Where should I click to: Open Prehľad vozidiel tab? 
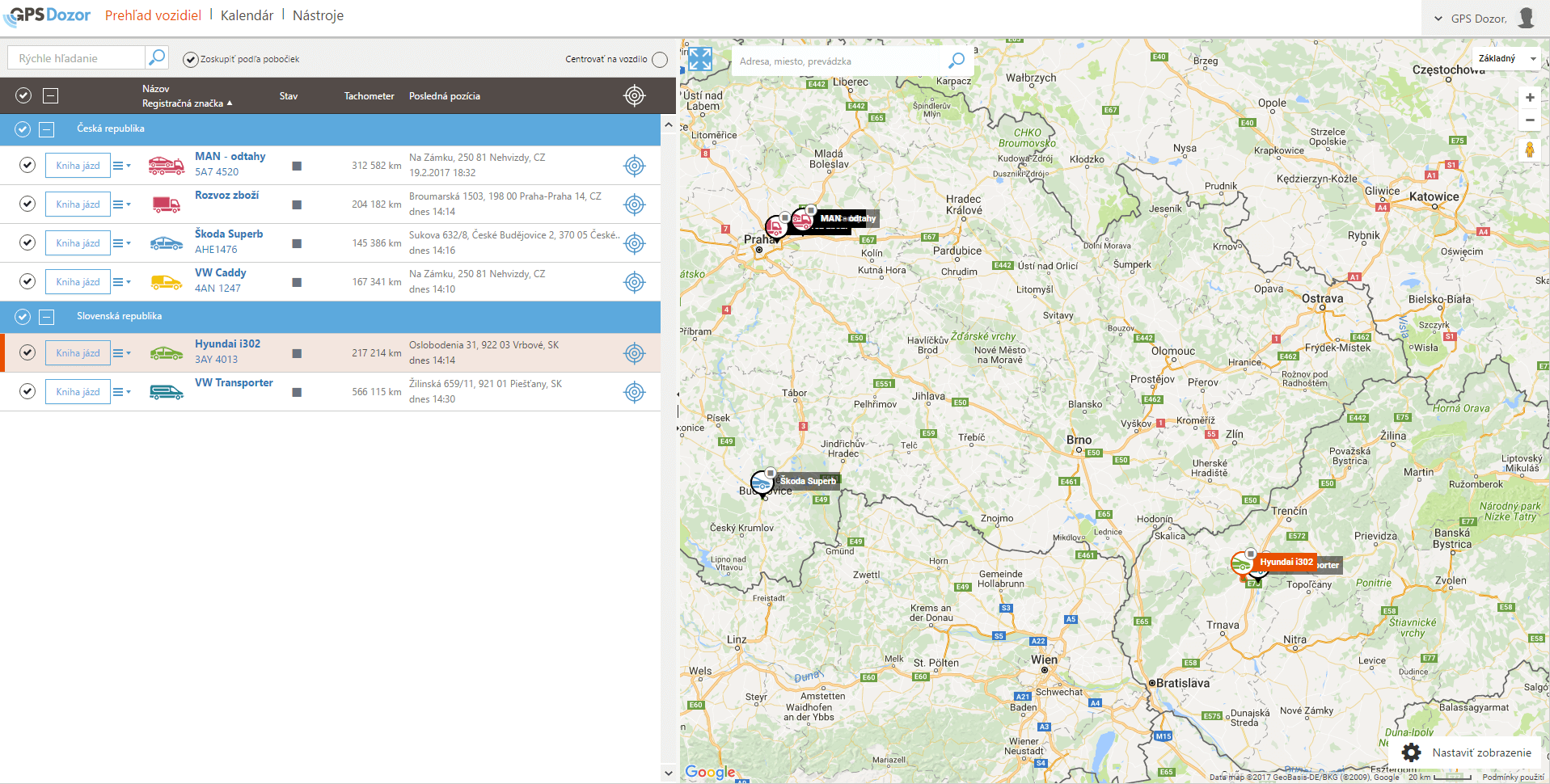153,15
